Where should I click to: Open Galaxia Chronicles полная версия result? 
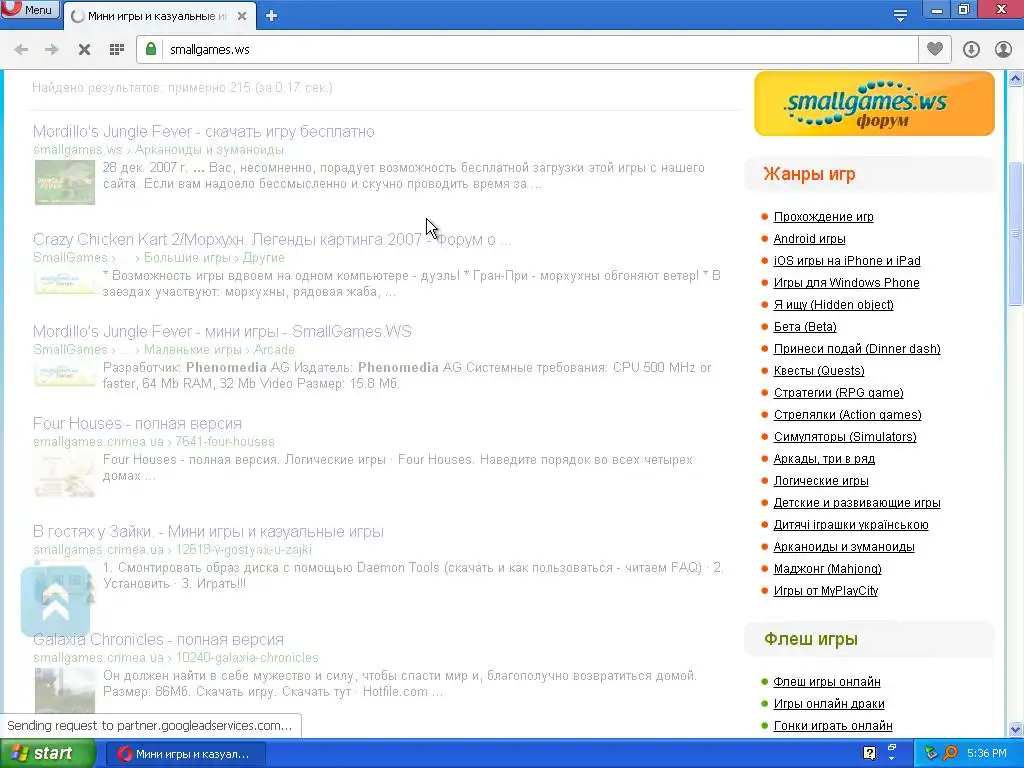coord(158,639)
